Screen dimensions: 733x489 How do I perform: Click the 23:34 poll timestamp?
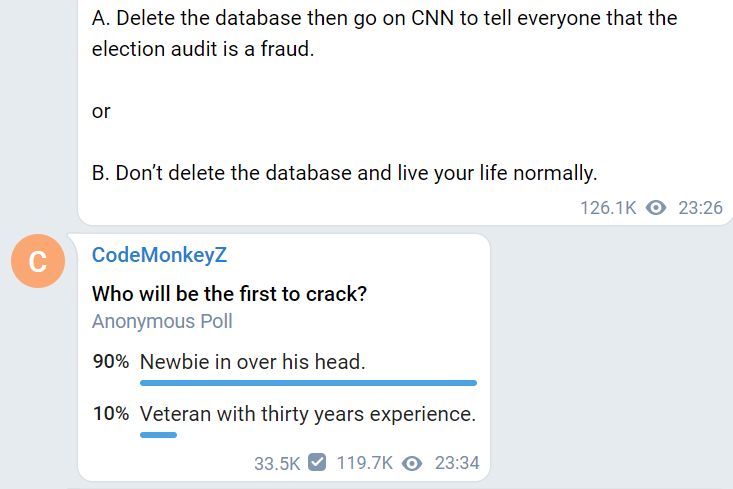(x=457, y=463)
